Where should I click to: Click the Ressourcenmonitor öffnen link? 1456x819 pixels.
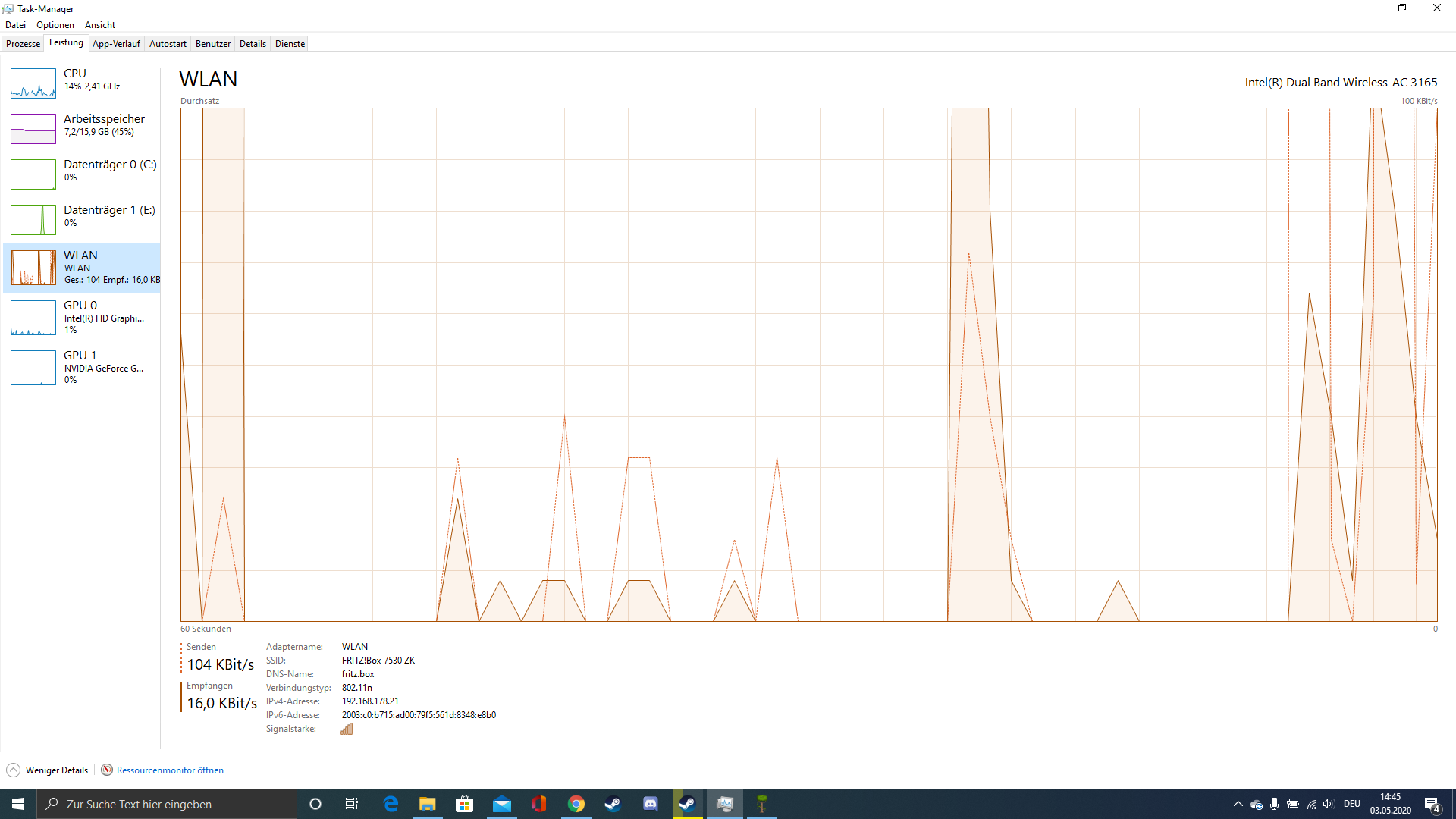170,770
